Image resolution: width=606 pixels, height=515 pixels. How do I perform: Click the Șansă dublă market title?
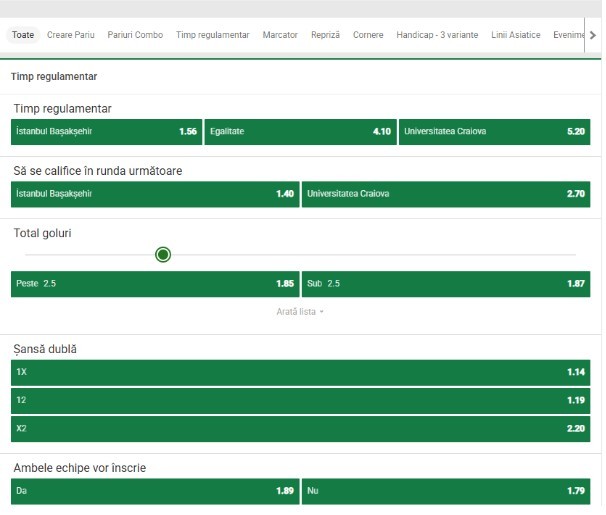(45, 349)
